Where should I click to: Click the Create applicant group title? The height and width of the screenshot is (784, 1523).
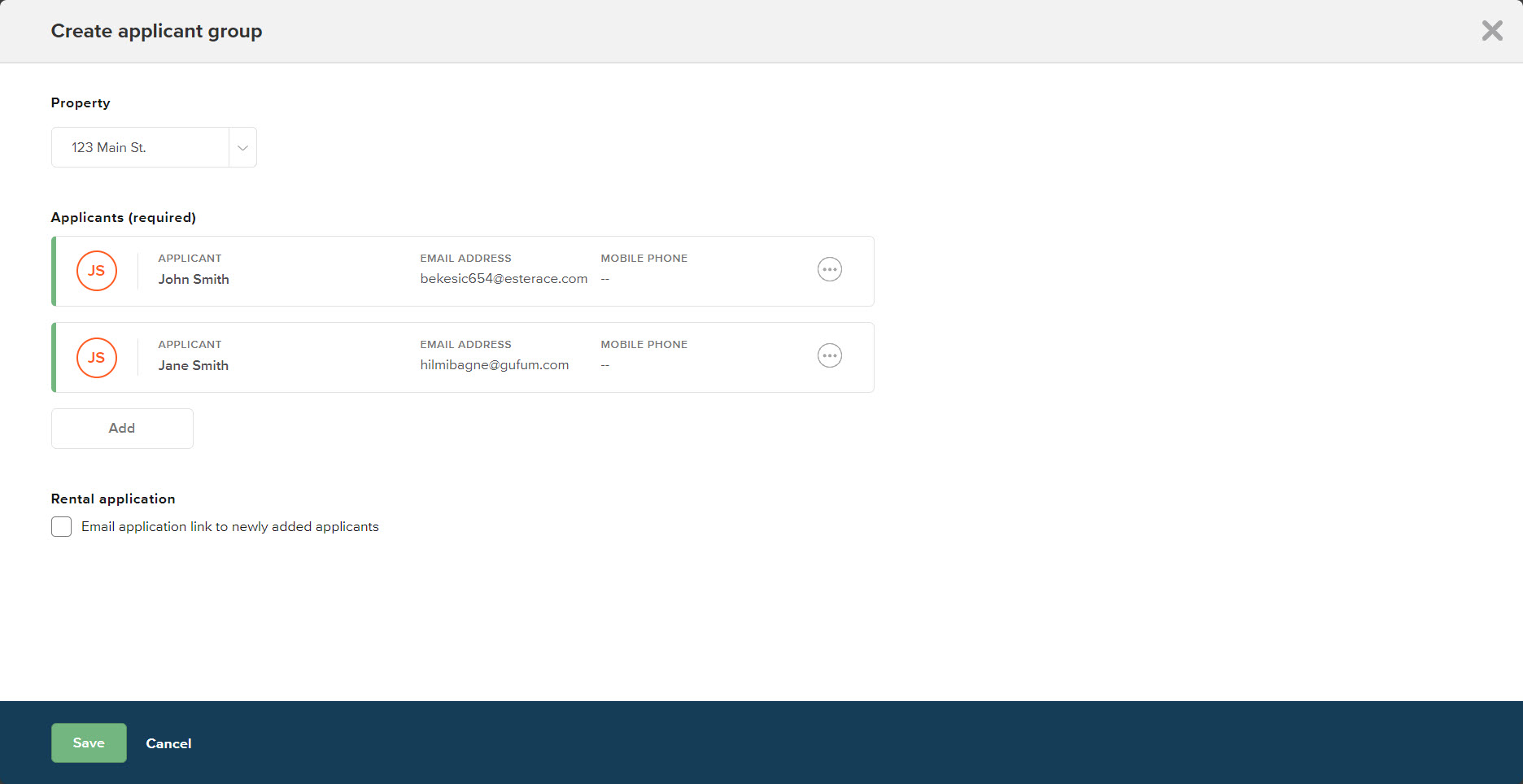pyautogui.click(x=156, y=31)
